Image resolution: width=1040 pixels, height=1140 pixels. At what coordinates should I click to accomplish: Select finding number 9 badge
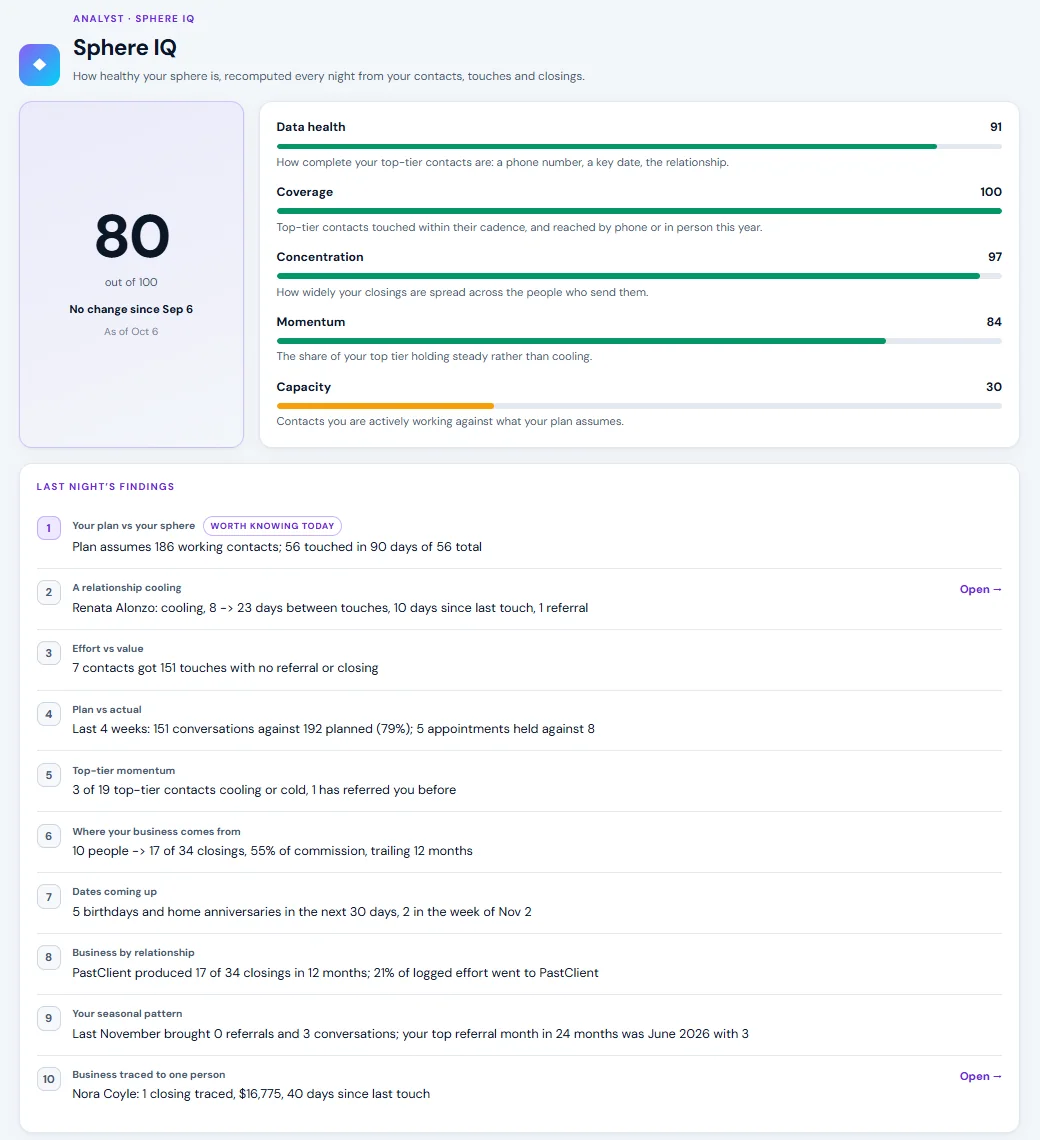click(x=49, y=1018)
